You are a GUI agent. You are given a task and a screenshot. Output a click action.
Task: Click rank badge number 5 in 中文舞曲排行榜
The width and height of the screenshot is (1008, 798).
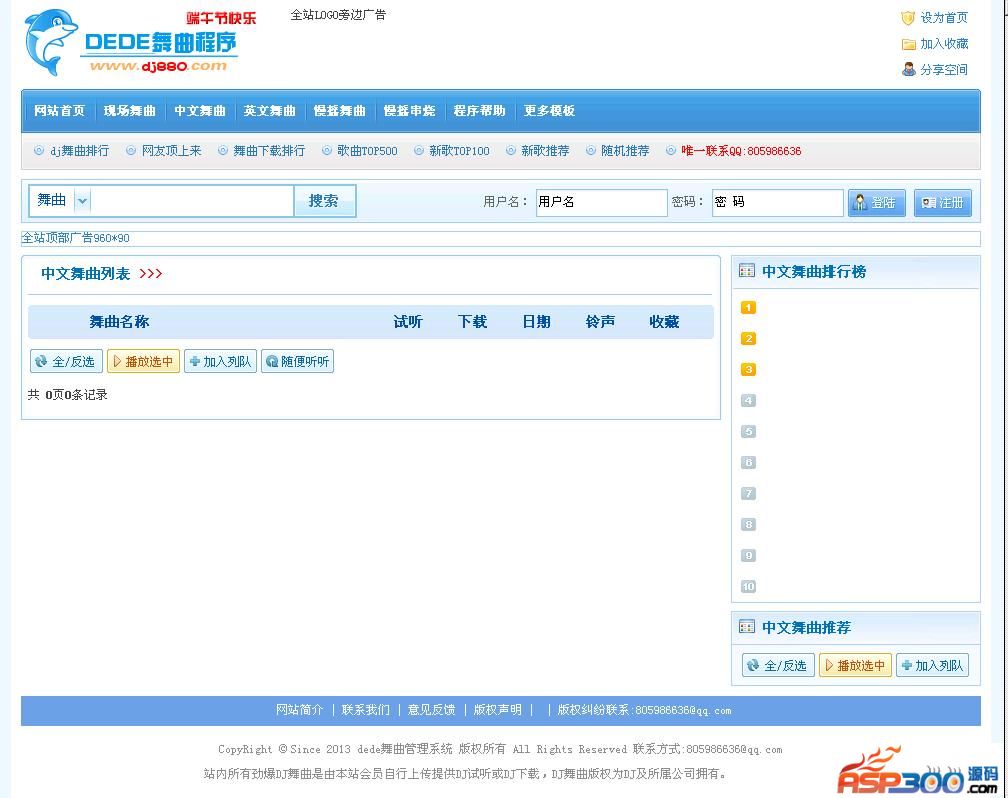click(x=748, y=431)
